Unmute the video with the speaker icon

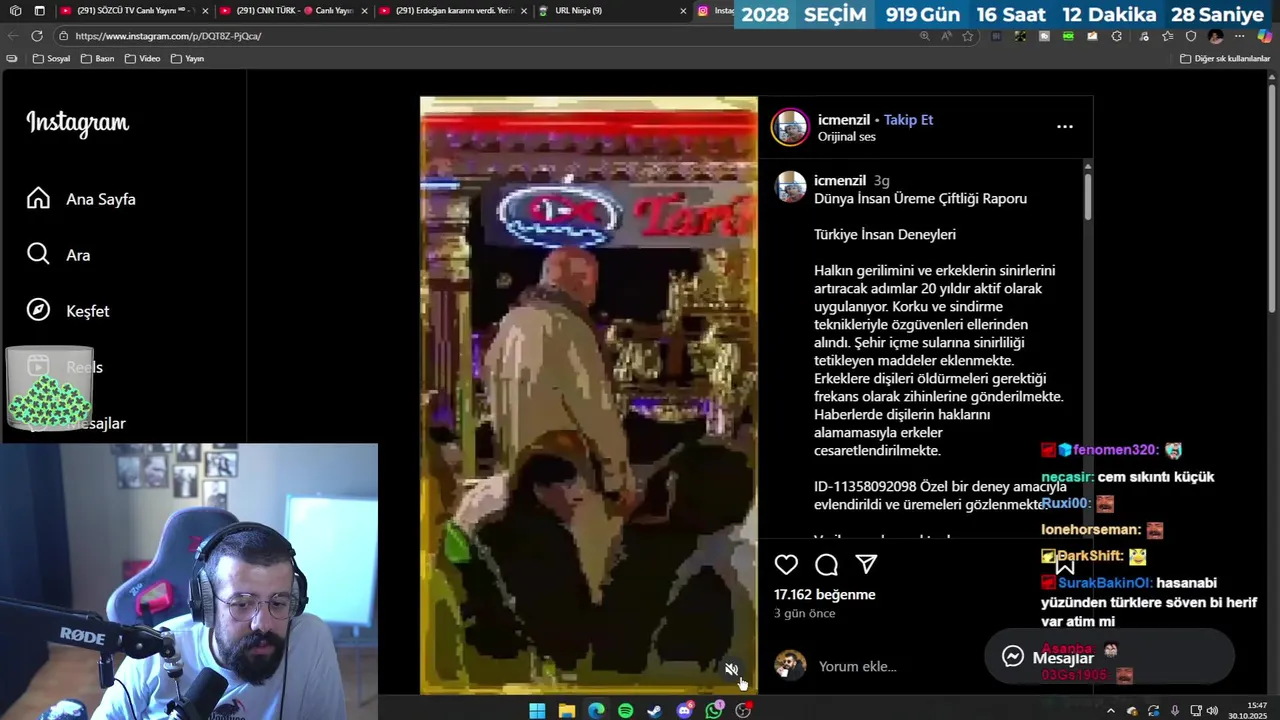[x=731, y=669]
